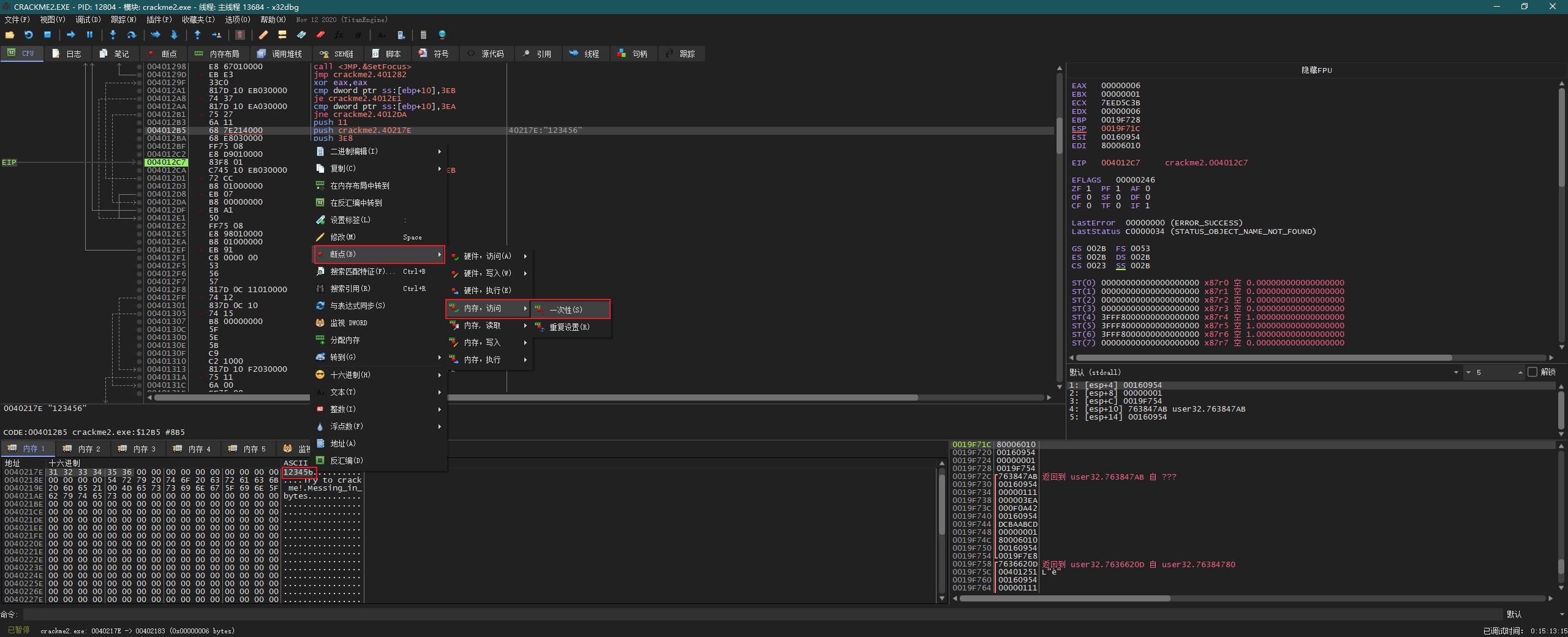Open the 默认 (stdcall) calling convention dropdown
Image resolution: width=1568 pixels, height=637 pixels.
pos(1455,372)
